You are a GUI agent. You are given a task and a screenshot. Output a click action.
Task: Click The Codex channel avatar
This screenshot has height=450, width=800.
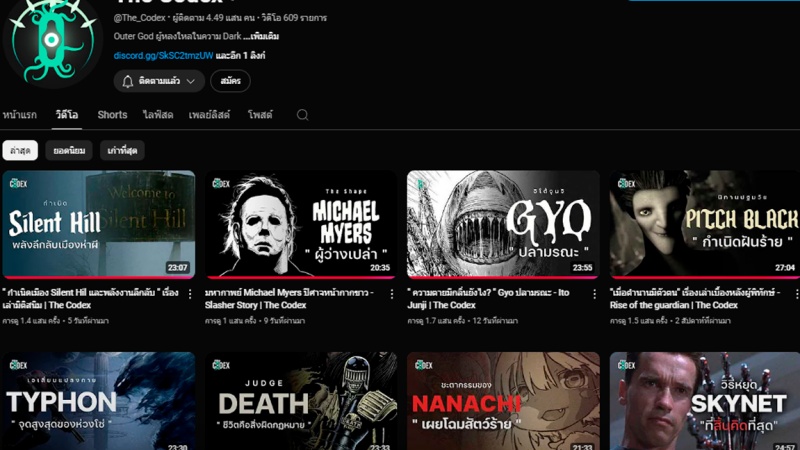pos(51,41)
